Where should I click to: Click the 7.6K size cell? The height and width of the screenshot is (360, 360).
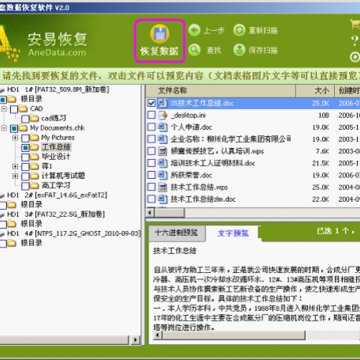pos(322,151)
